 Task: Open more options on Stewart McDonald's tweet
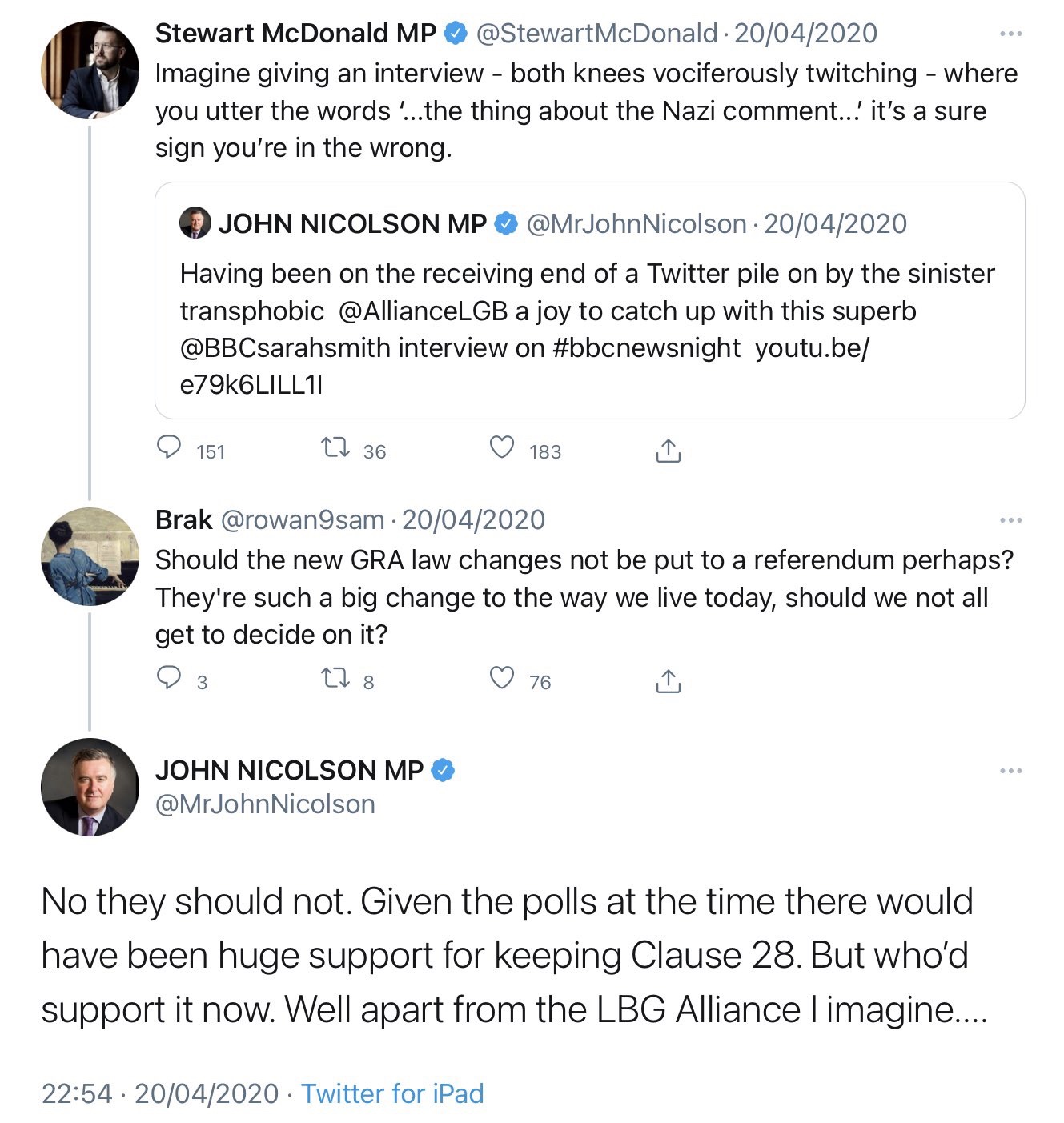1011,34
